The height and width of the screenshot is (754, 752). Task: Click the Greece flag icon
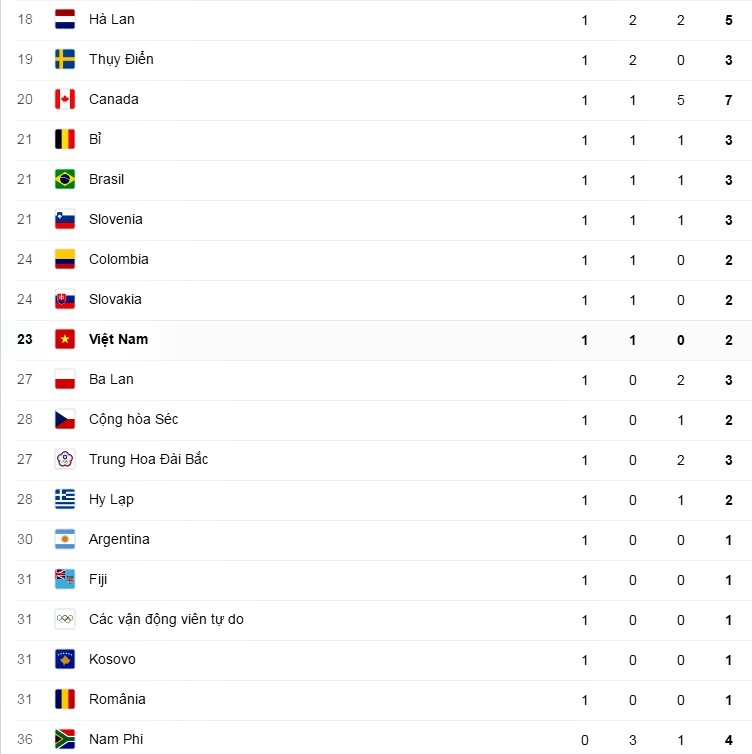tap(65, 499)
